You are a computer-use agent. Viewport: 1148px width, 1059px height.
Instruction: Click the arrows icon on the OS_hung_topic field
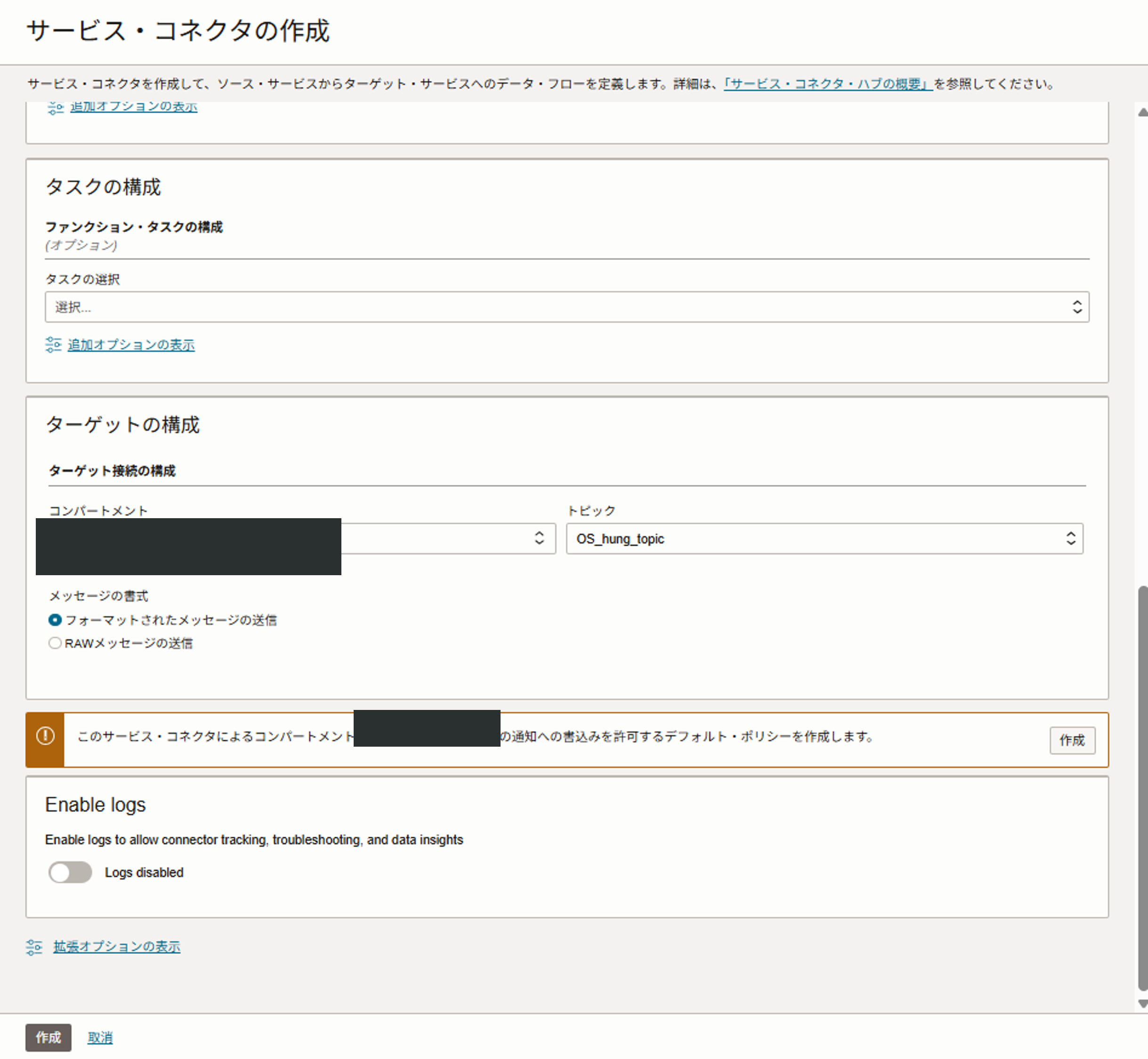pos(1070,538)
